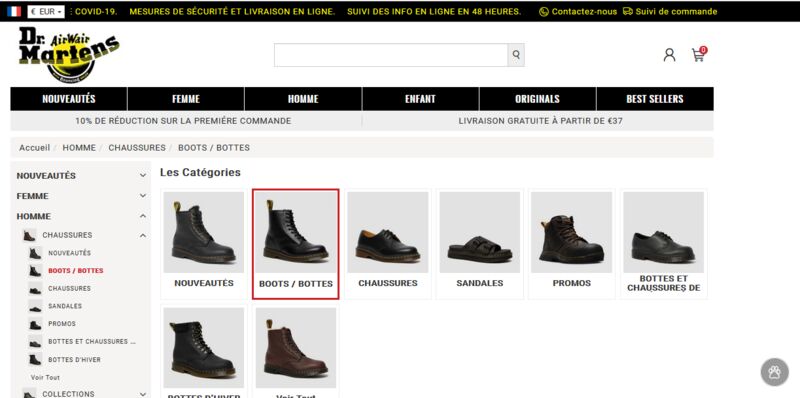Select BOTTES D'HIVER text in the sidebar
This screenshot has width=800, height=398.
tap(74, 360)
